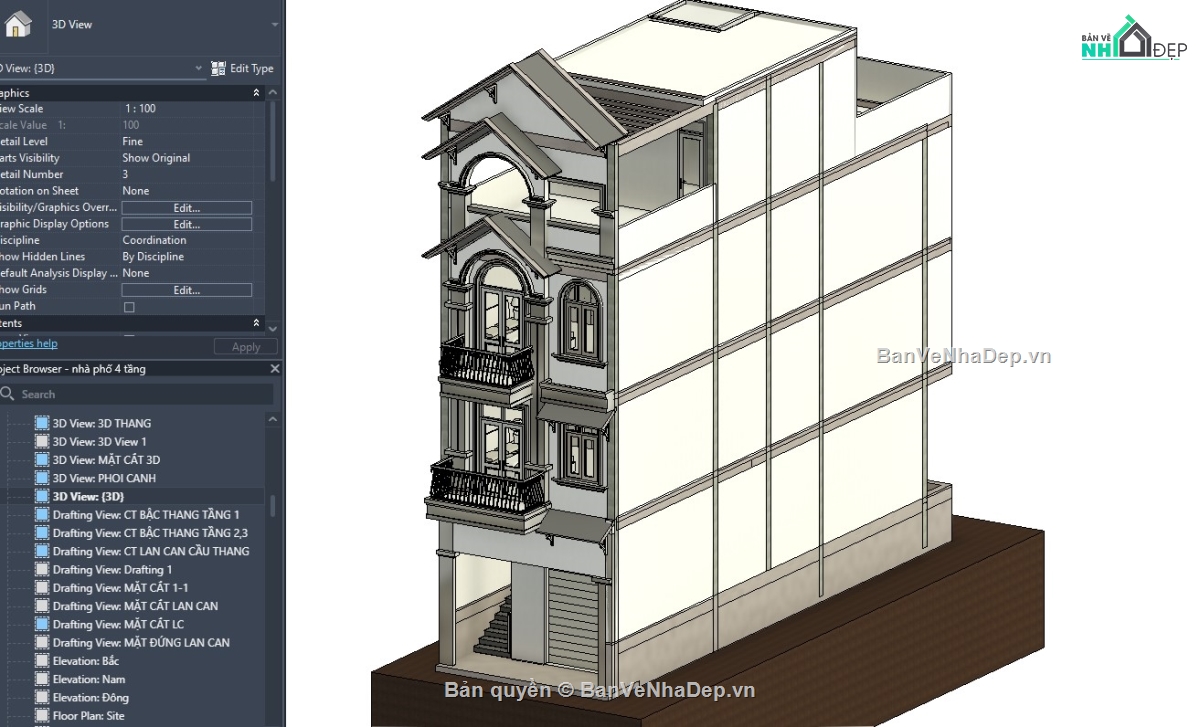Open the Properties help link
1200x727 pixels.
[x=28, y=343]
